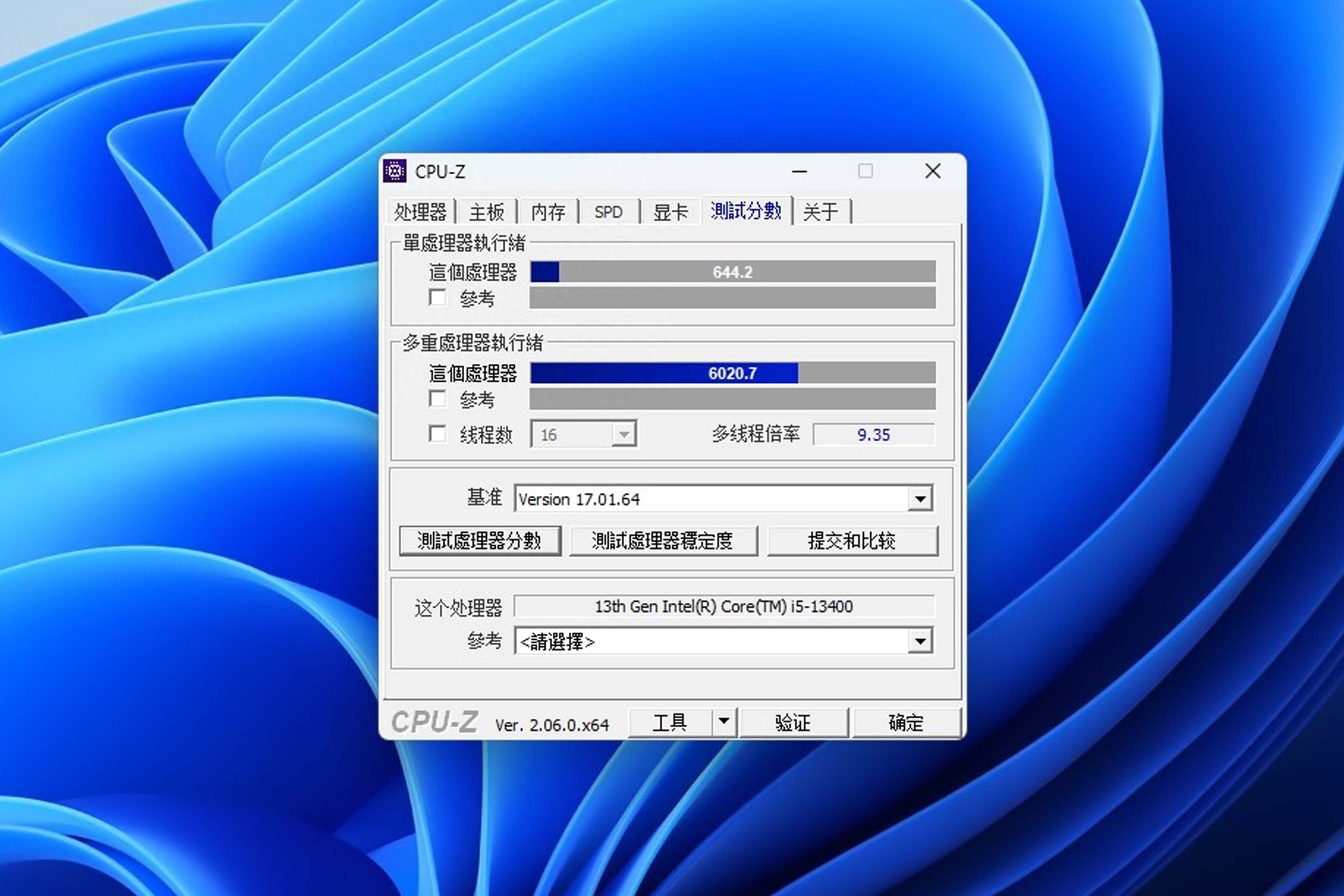The width and height of the screenshot is (1344, 896).
Task: Minimize the CPU-Z window
Action: tap(799, 171)
